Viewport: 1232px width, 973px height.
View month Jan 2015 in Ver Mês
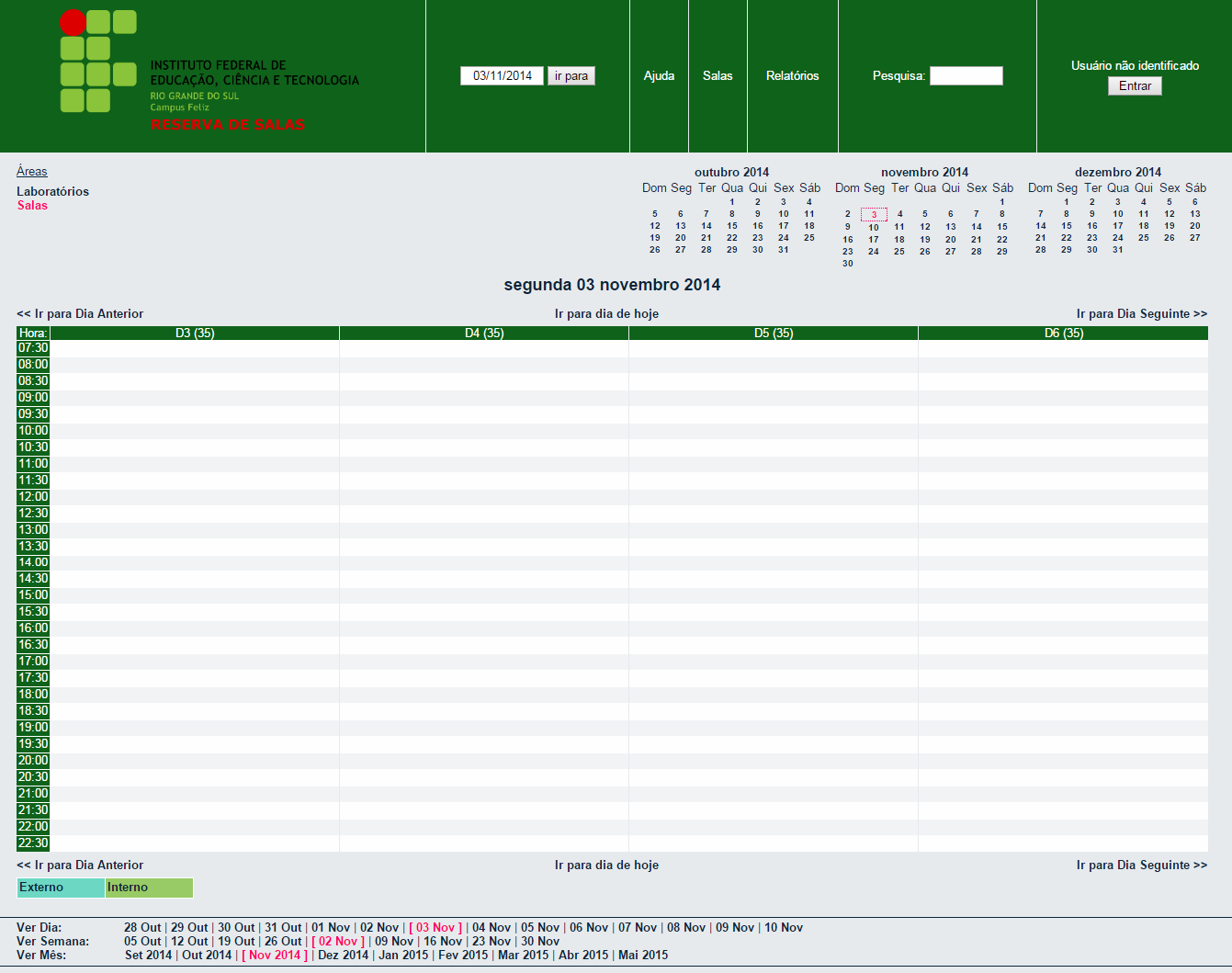coord(403,956)
